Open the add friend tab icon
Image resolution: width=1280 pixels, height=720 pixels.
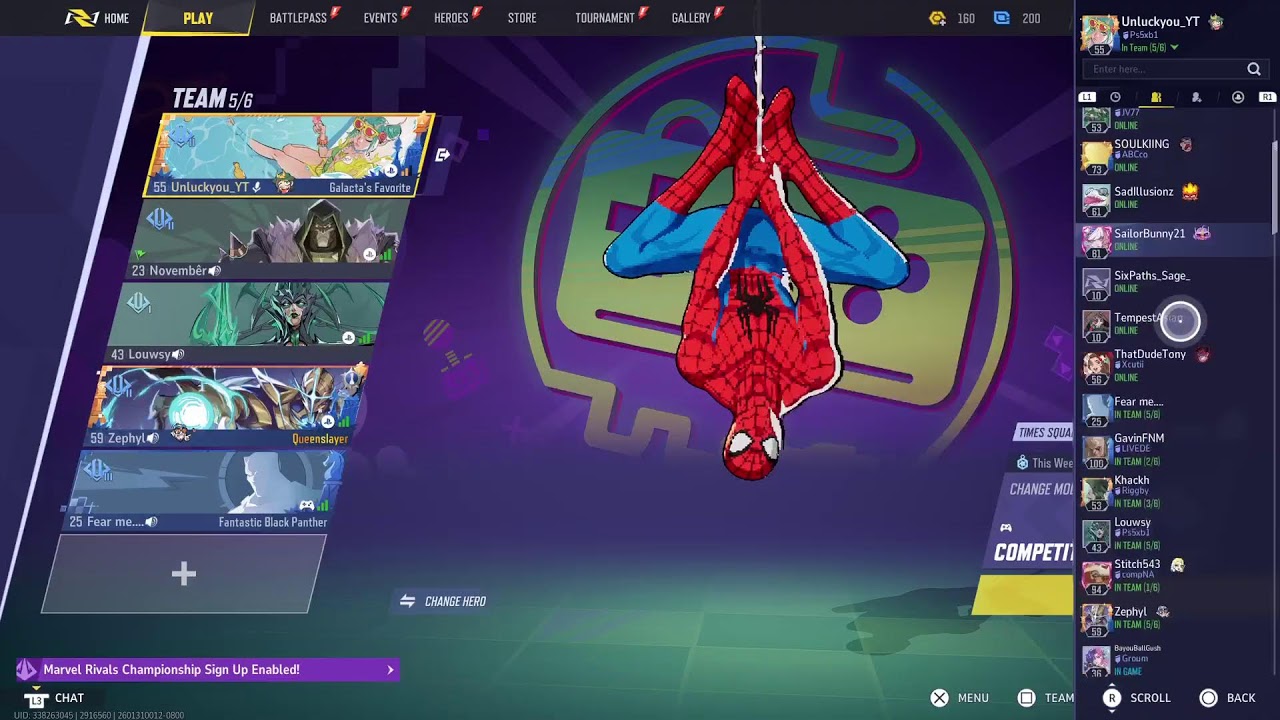click(x=1196, y=97)
